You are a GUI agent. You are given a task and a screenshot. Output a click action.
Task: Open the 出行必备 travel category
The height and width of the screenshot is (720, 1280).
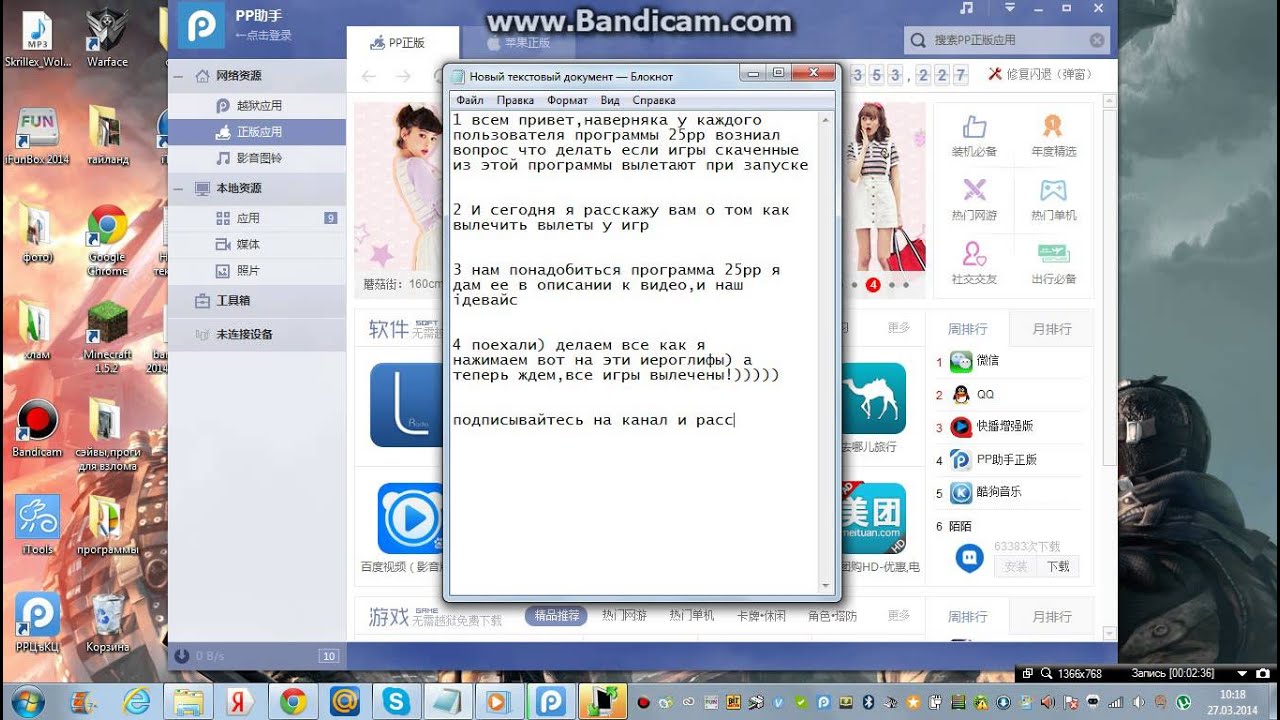(x=1053, y=263)
